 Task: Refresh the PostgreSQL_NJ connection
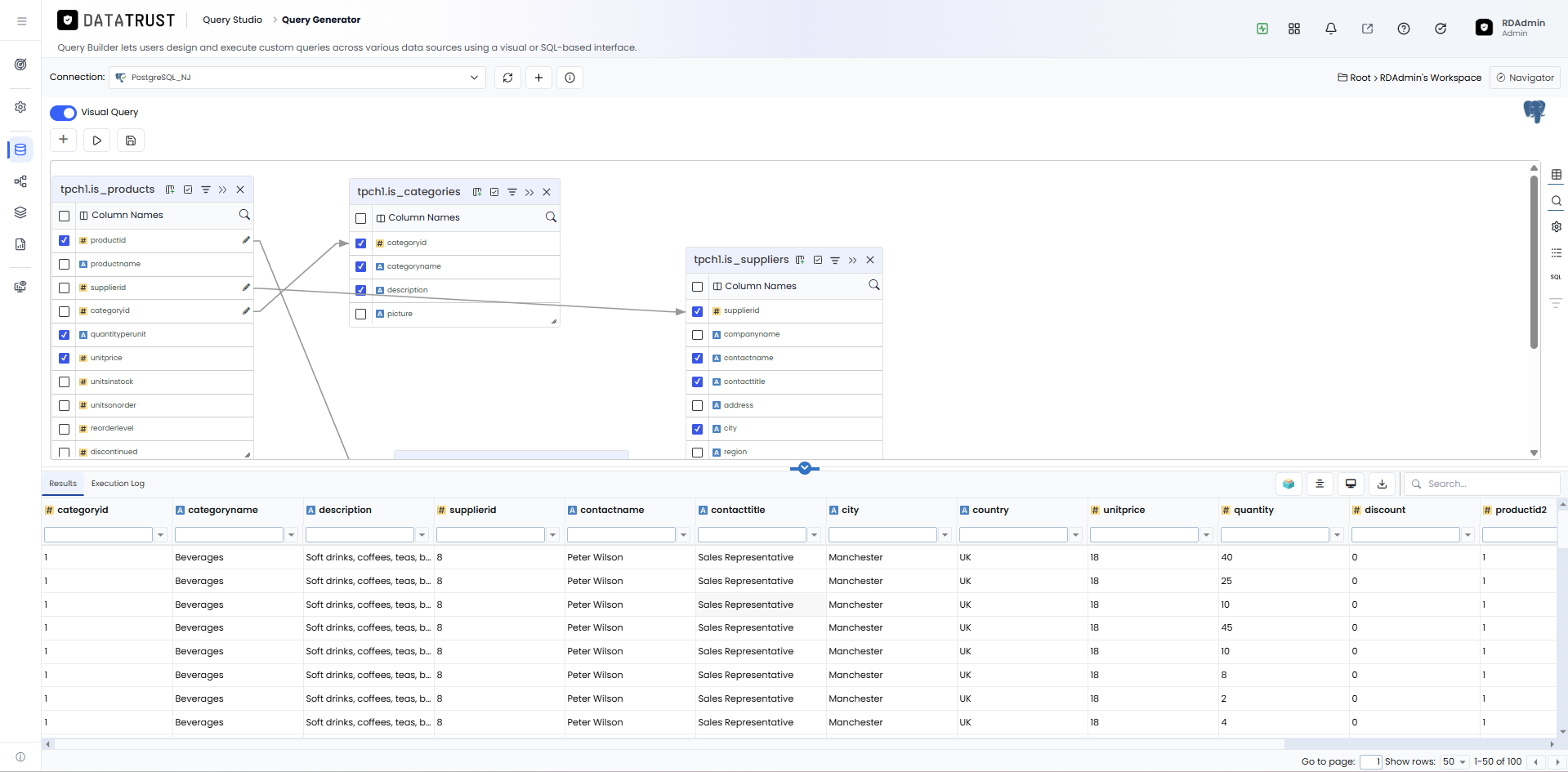507,78
